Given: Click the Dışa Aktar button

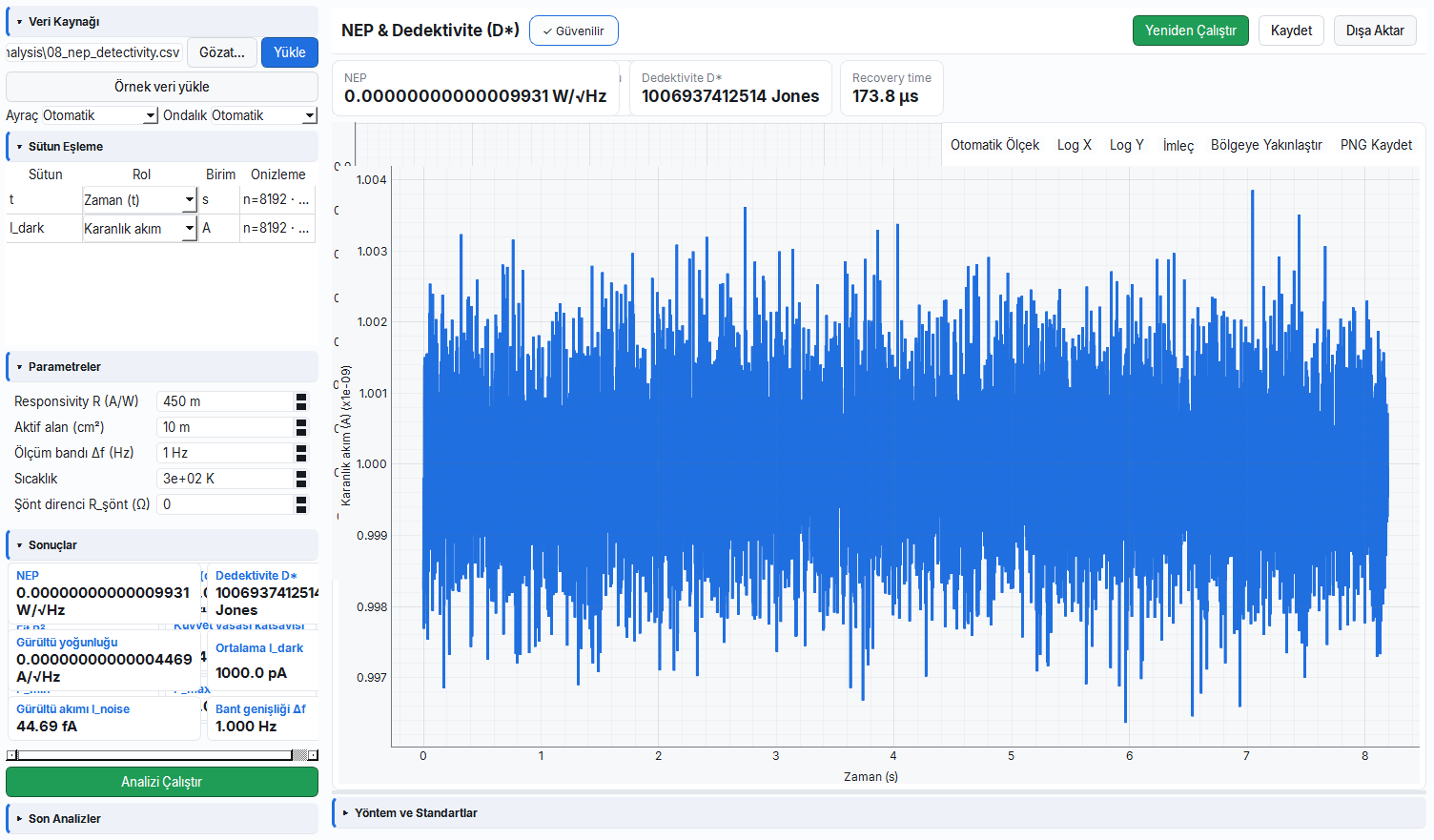Looking at the screenshot, I should [x=1375, y=31].
